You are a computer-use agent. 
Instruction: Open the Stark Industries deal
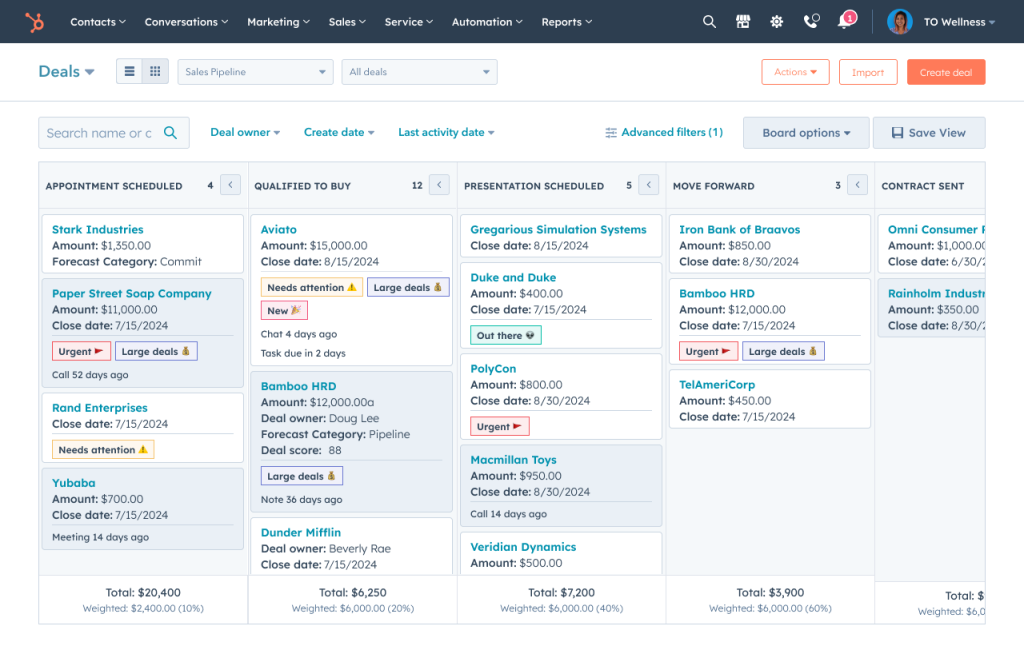96,229
